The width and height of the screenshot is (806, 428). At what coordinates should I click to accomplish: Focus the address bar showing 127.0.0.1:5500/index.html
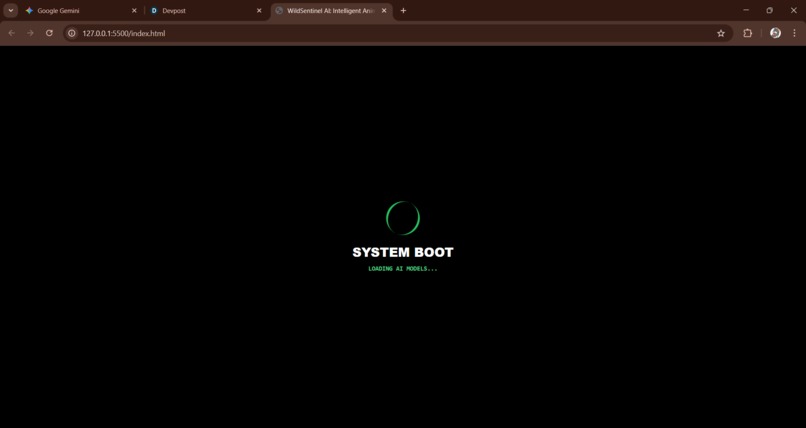(x=398, y=33)
